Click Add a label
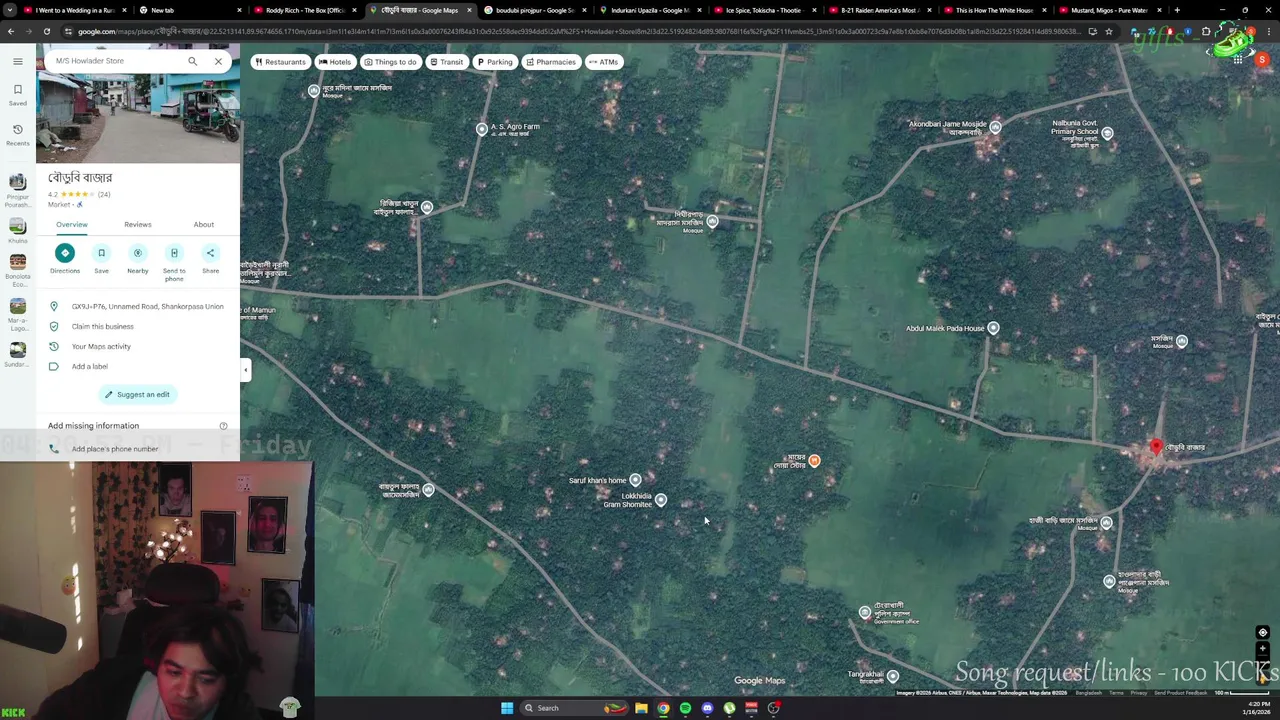Image resolution: width=1280 pixels, height=720 pixels. 138,366
